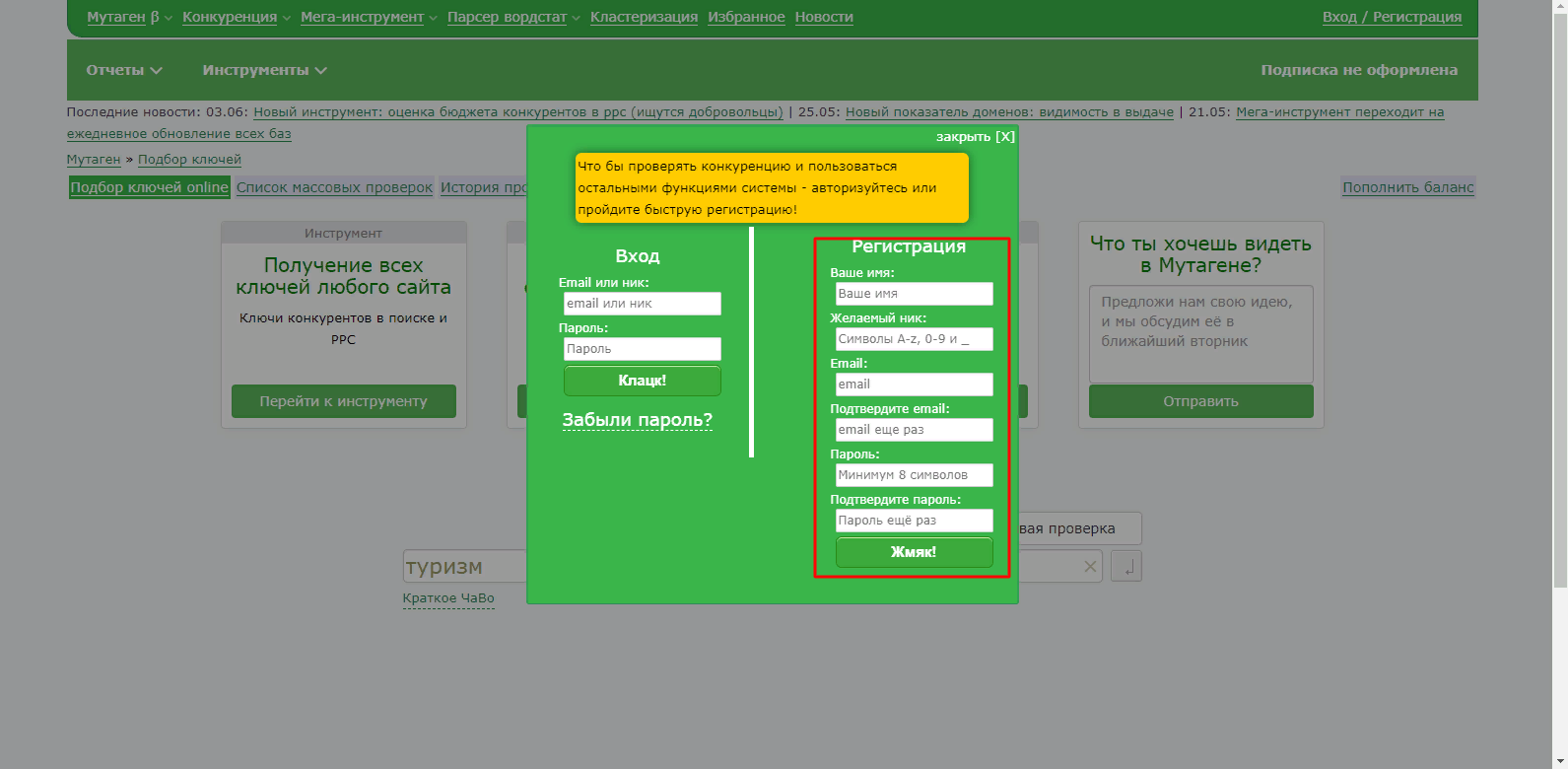Expand the Мега-инструмент menu
Viewport: 1568px width, 769px height.
point(369,17)
